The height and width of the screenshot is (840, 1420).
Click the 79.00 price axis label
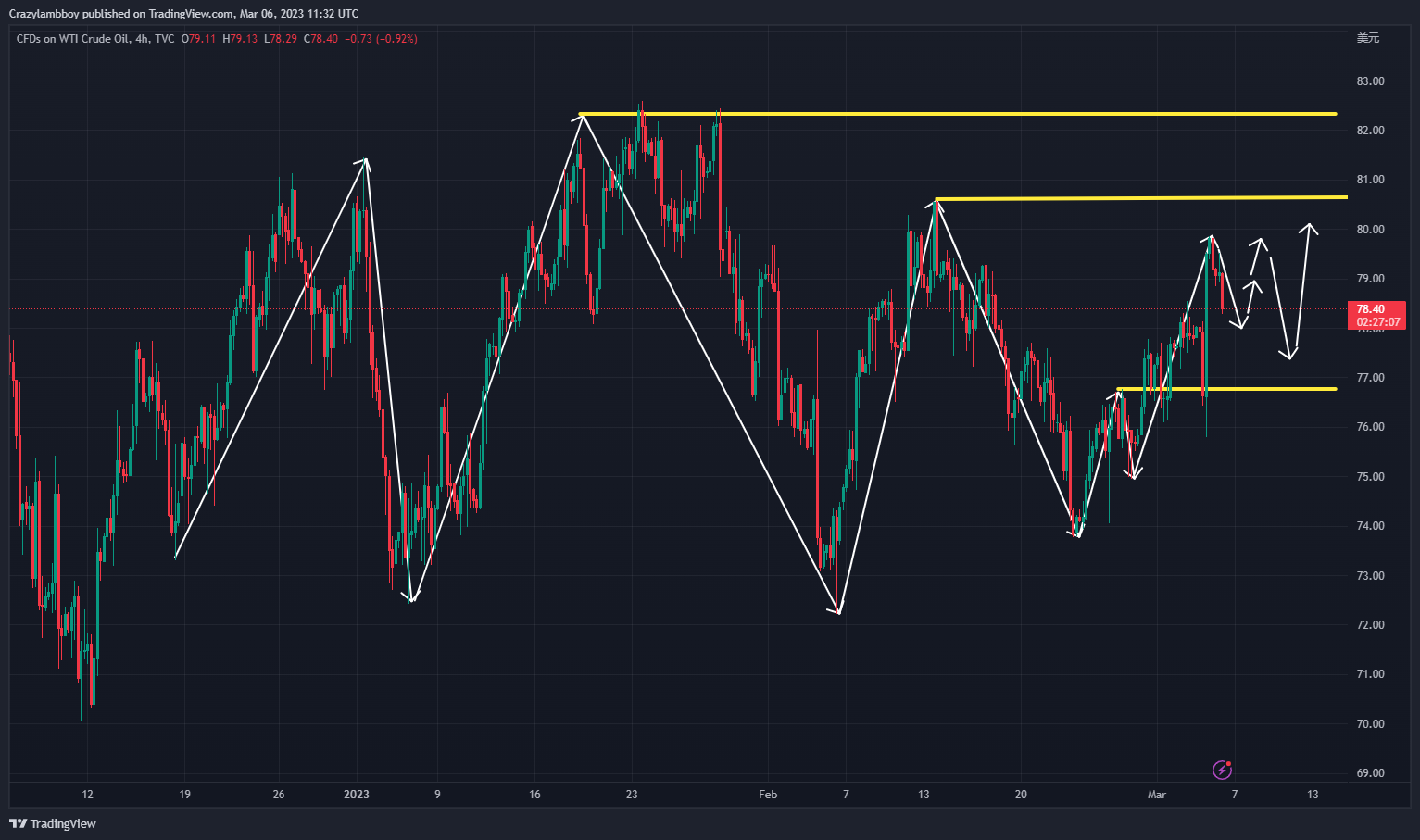(x=1370, y=279)
